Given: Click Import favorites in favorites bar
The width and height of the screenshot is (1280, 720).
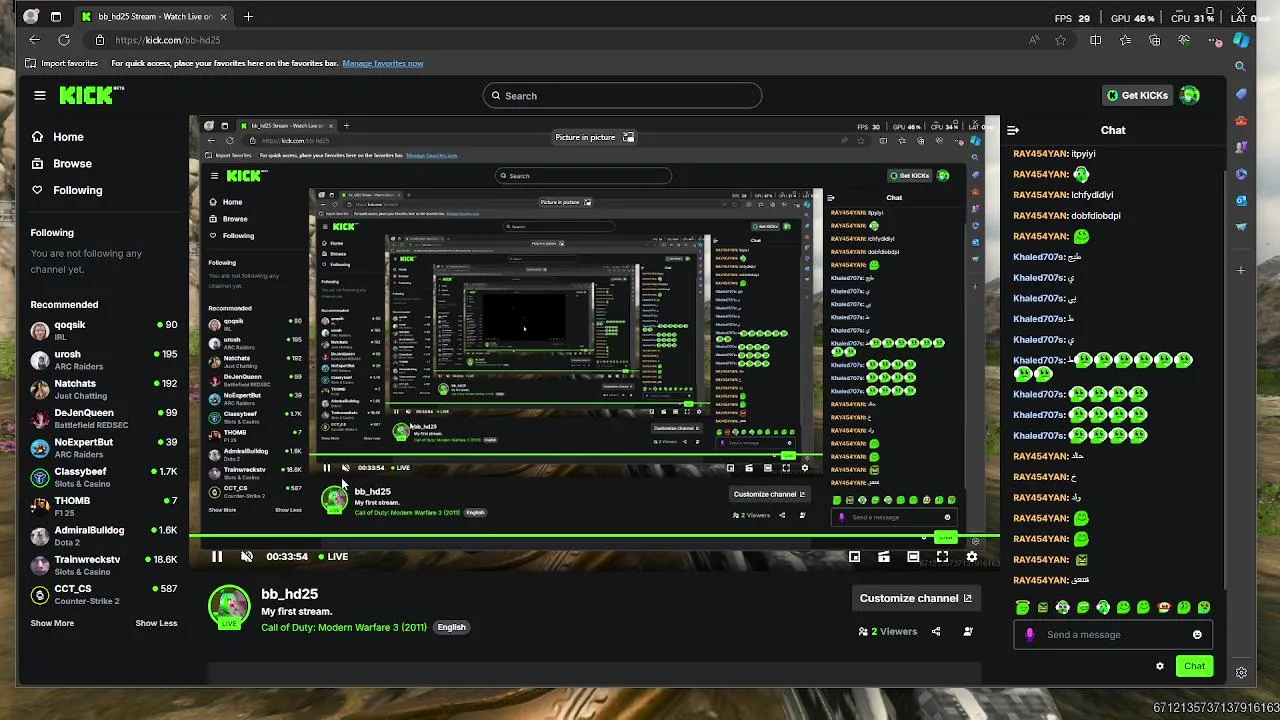Looking at the screenshot, I should 62,63.
